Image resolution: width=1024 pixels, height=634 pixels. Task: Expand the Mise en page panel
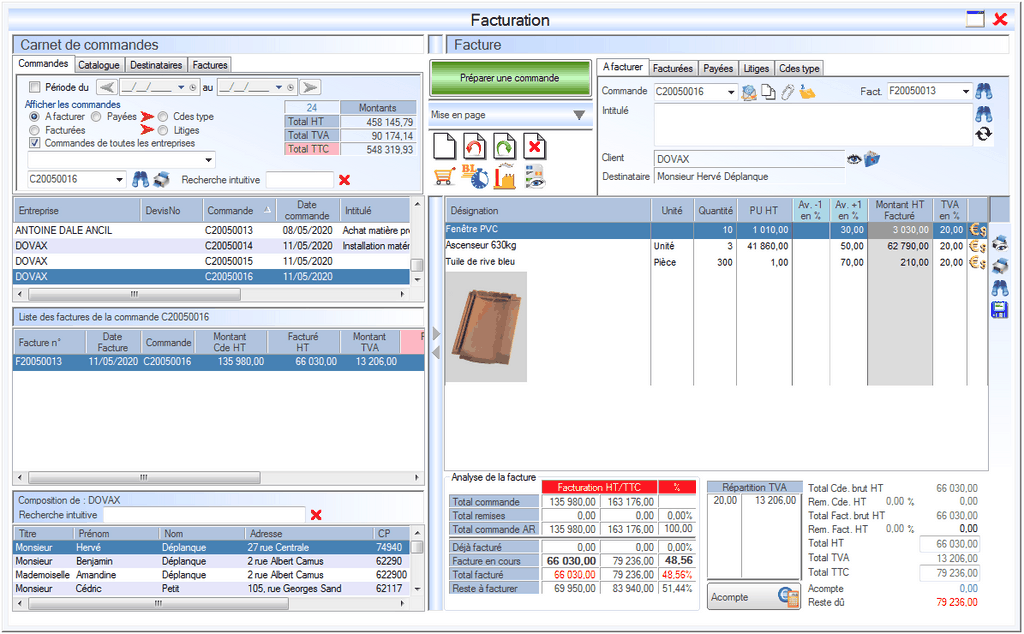pyautogui.click(x=579, y=115)
